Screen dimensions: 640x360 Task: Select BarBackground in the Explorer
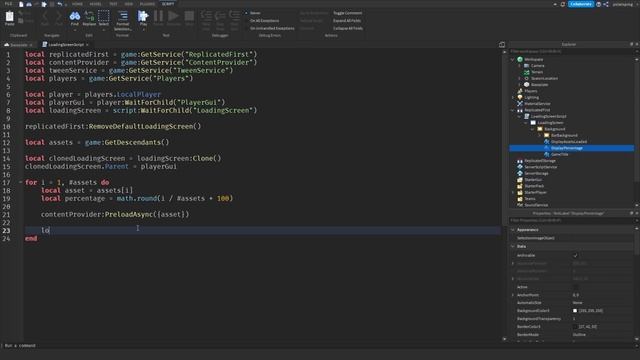tap(564, 135)
